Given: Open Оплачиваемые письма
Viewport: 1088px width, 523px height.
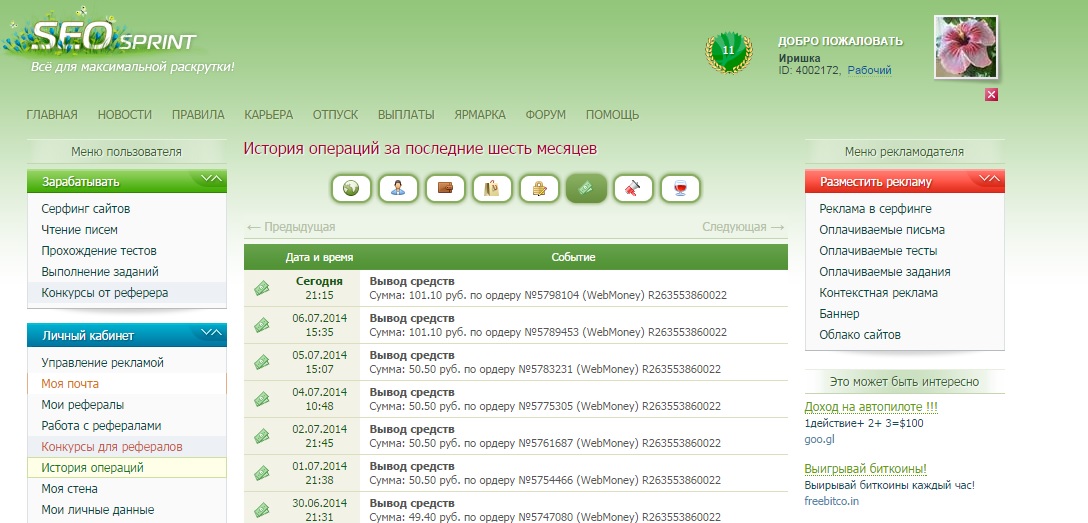Looking at the screenshot, I should pyautogui.click(x=882, y=230).
